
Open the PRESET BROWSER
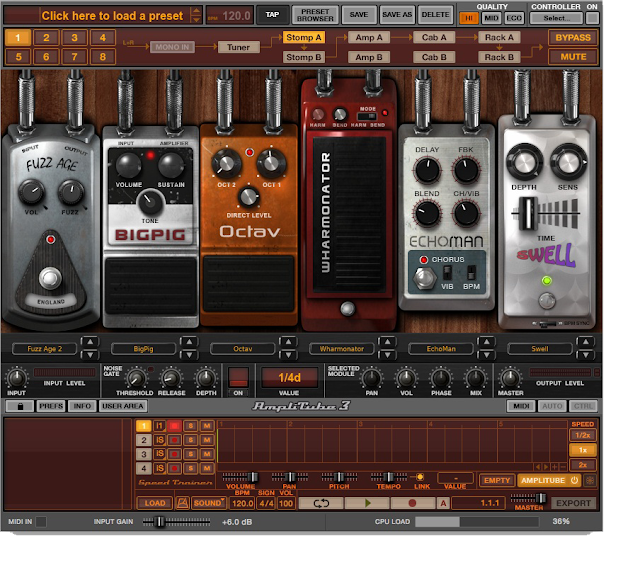click(315, 15)
